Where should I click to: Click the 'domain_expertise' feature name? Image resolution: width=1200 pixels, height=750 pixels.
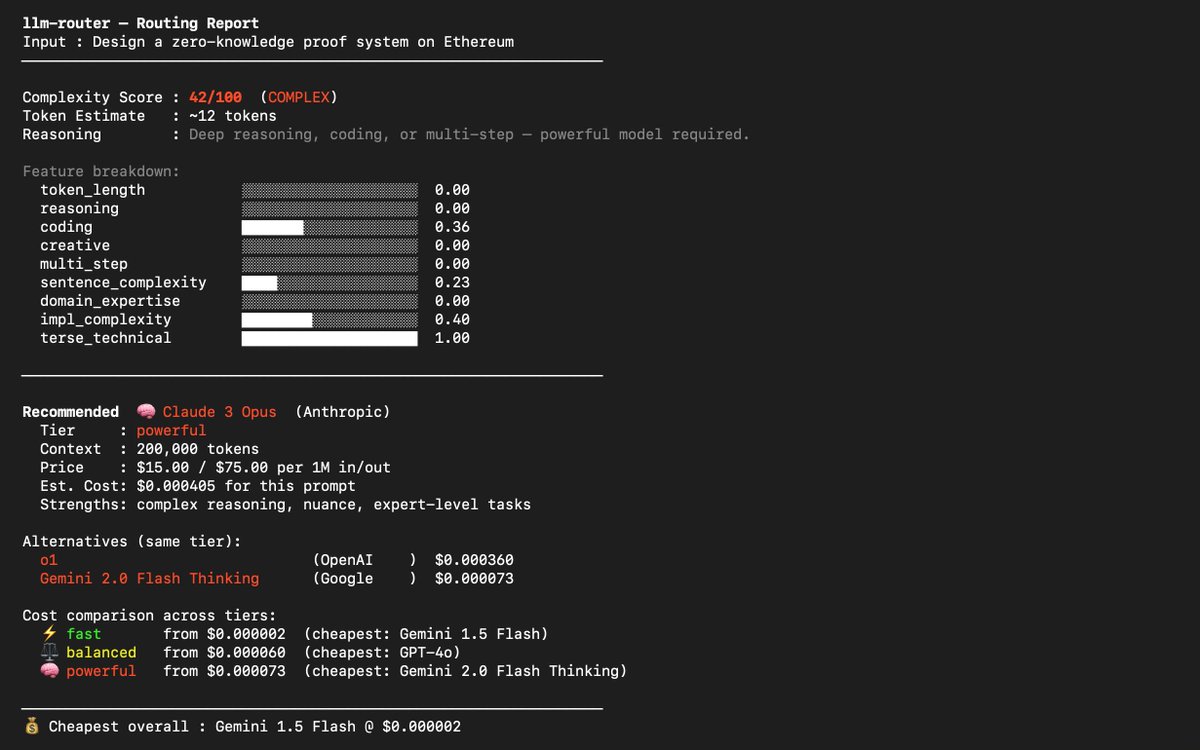tap(110, 301)
